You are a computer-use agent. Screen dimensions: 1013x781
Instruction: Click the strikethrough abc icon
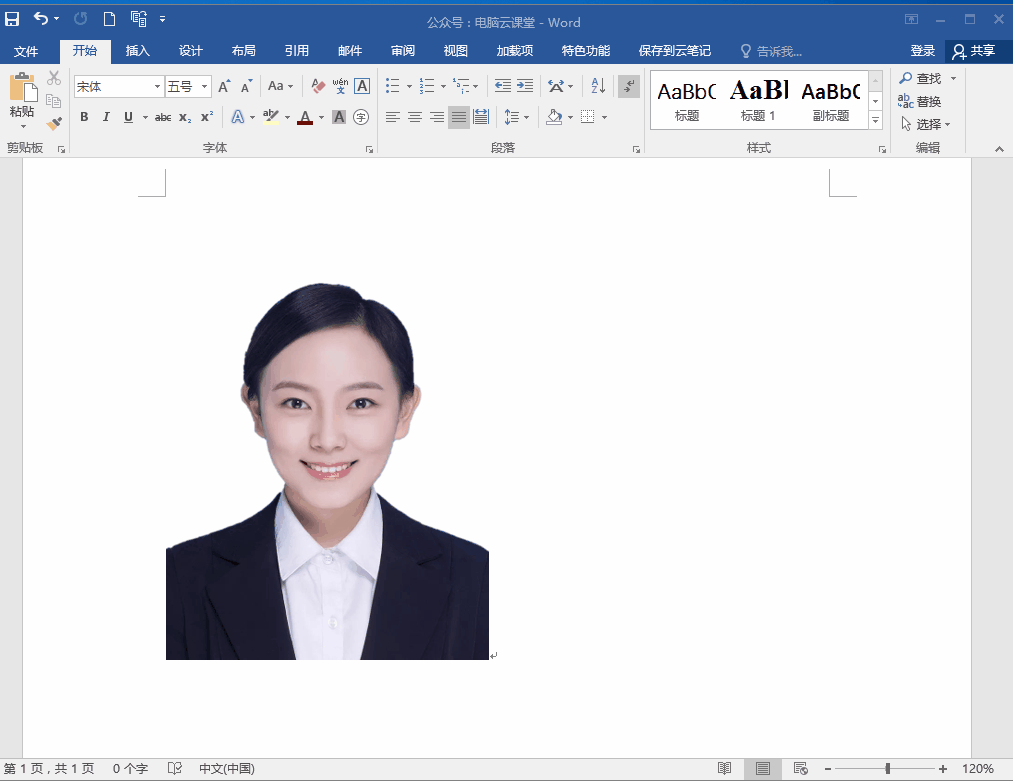point(163,117)
